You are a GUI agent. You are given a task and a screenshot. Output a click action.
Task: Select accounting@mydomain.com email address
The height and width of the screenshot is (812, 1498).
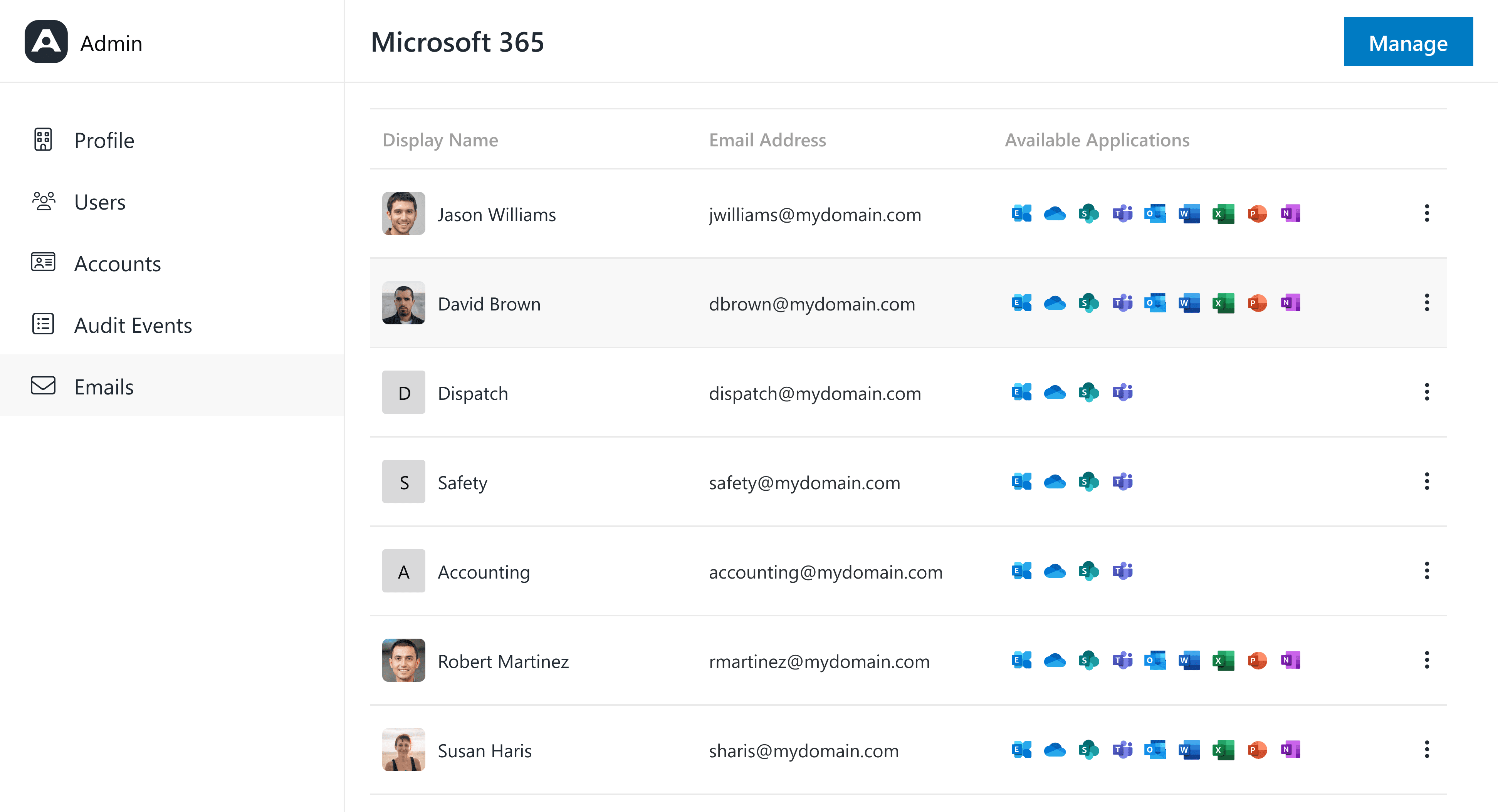[x=826, y=572]
